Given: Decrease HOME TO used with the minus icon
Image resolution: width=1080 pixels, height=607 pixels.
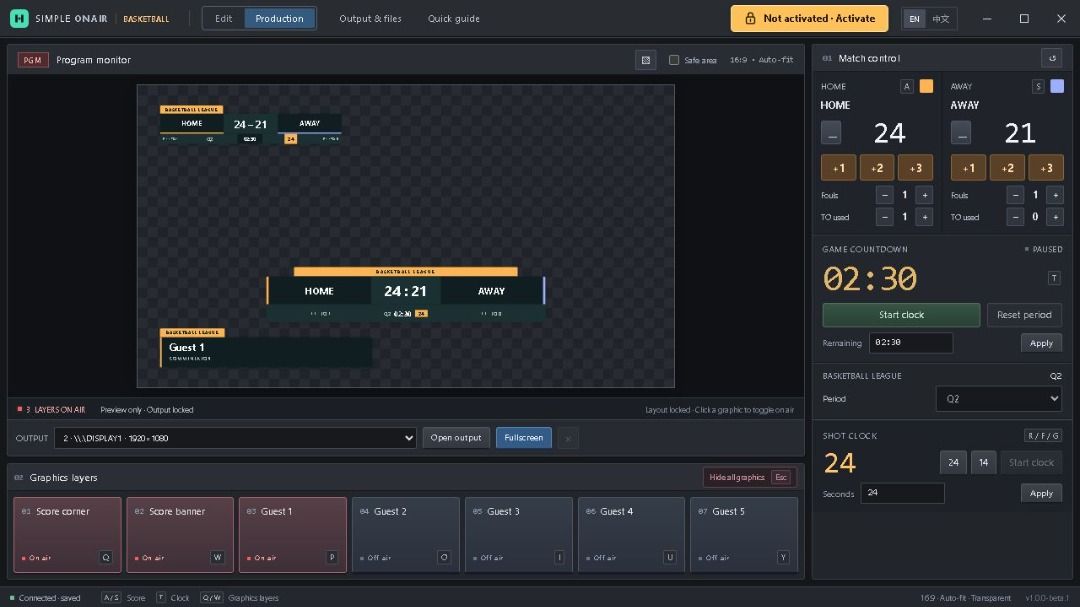Looking at the screenshot, I should pos(884,217).
